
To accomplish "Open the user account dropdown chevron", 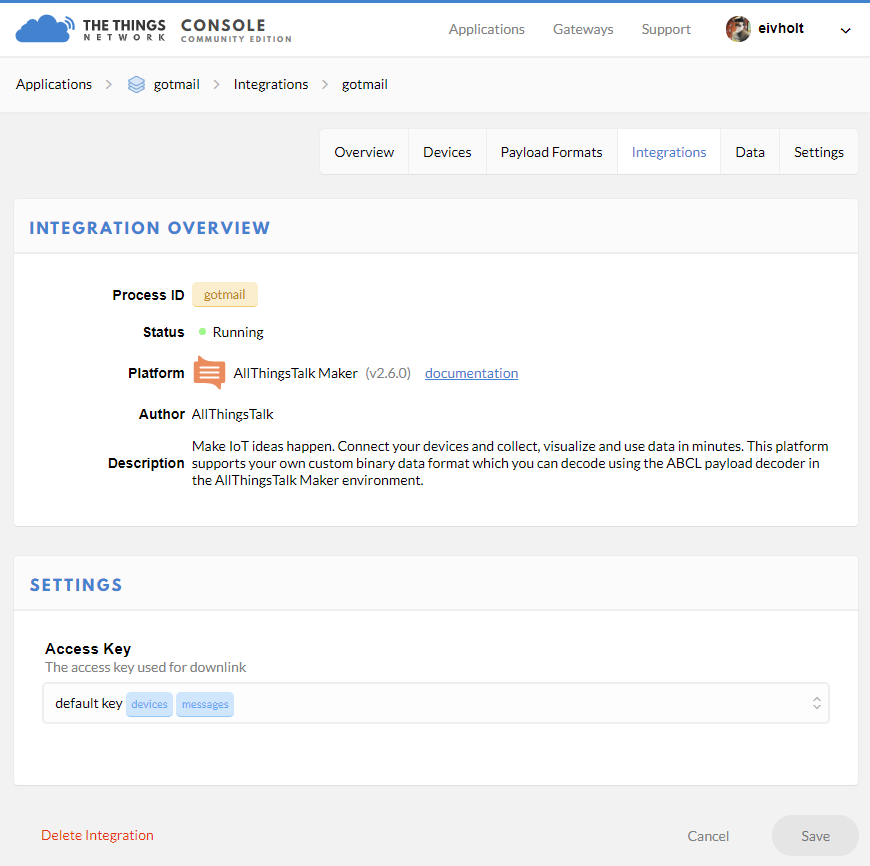I will point(845,31).
